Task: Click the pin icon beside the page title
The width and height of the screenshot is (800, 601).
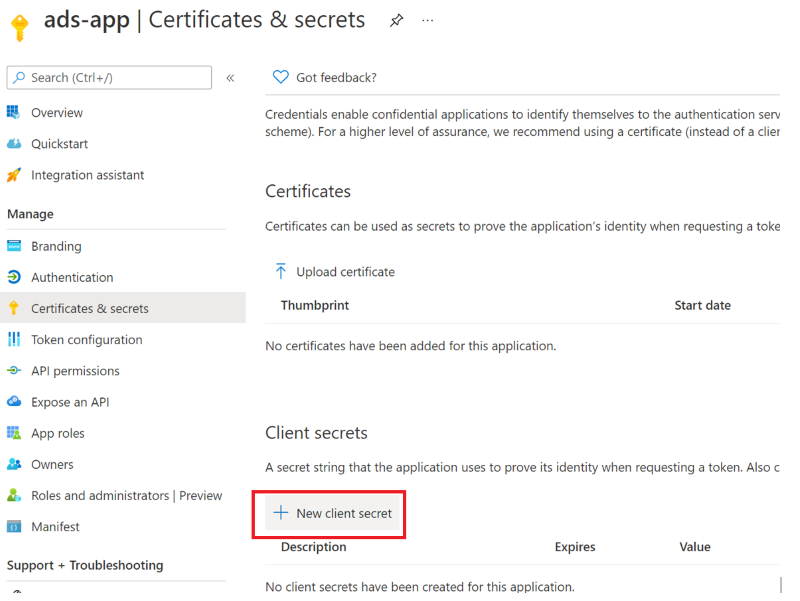Action: (x=396, y=20)
